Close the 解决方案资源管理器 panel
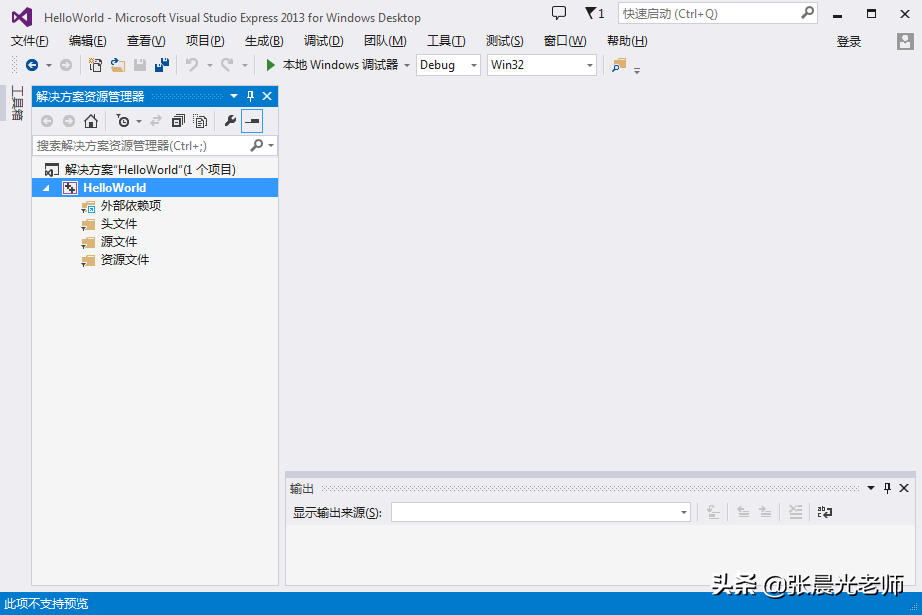The width and height of the screenshot is (922, 615). point(267,96)
